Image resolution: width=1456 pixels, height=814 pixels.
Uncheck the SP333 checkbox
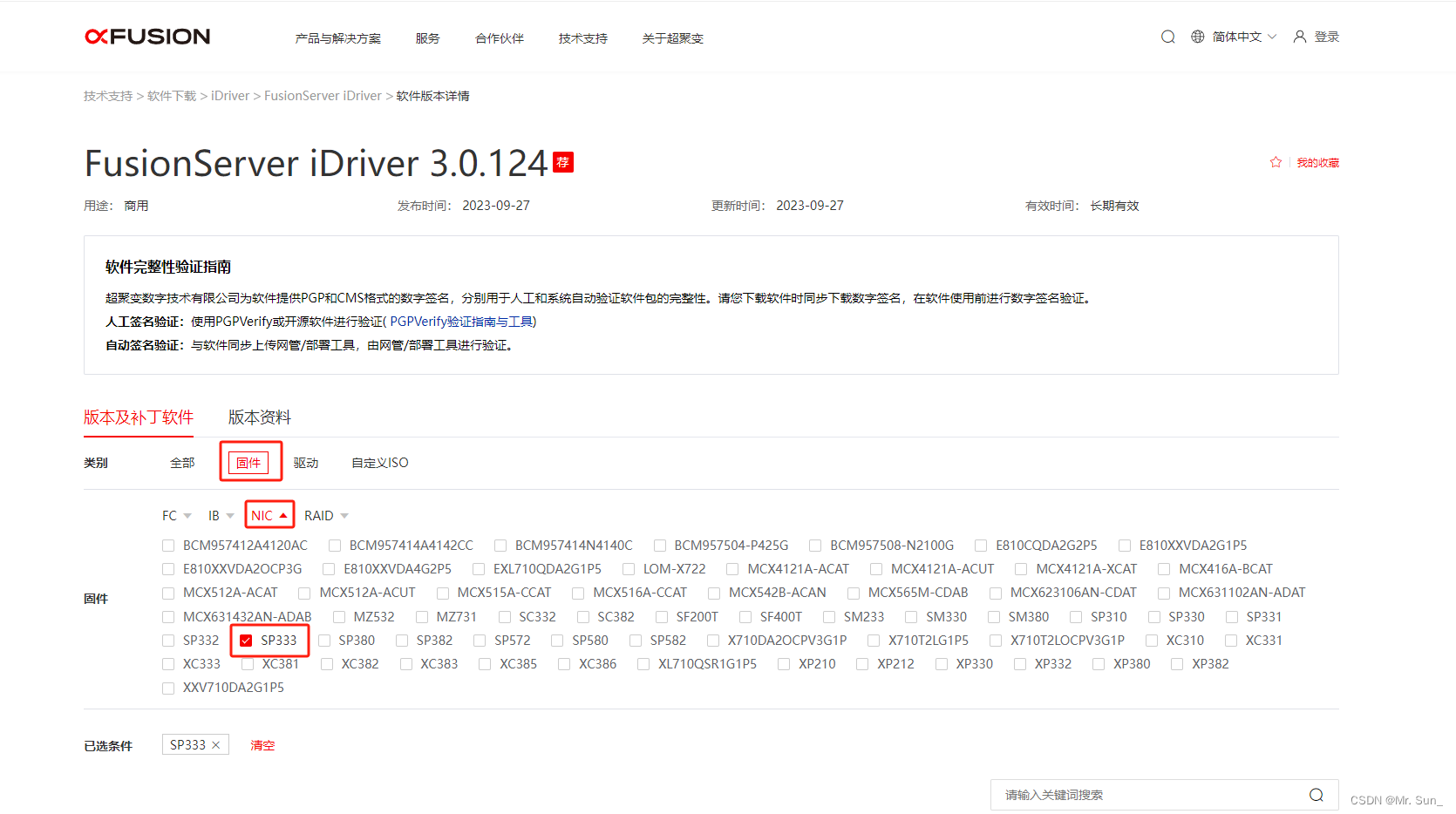(x=246, y=641)
